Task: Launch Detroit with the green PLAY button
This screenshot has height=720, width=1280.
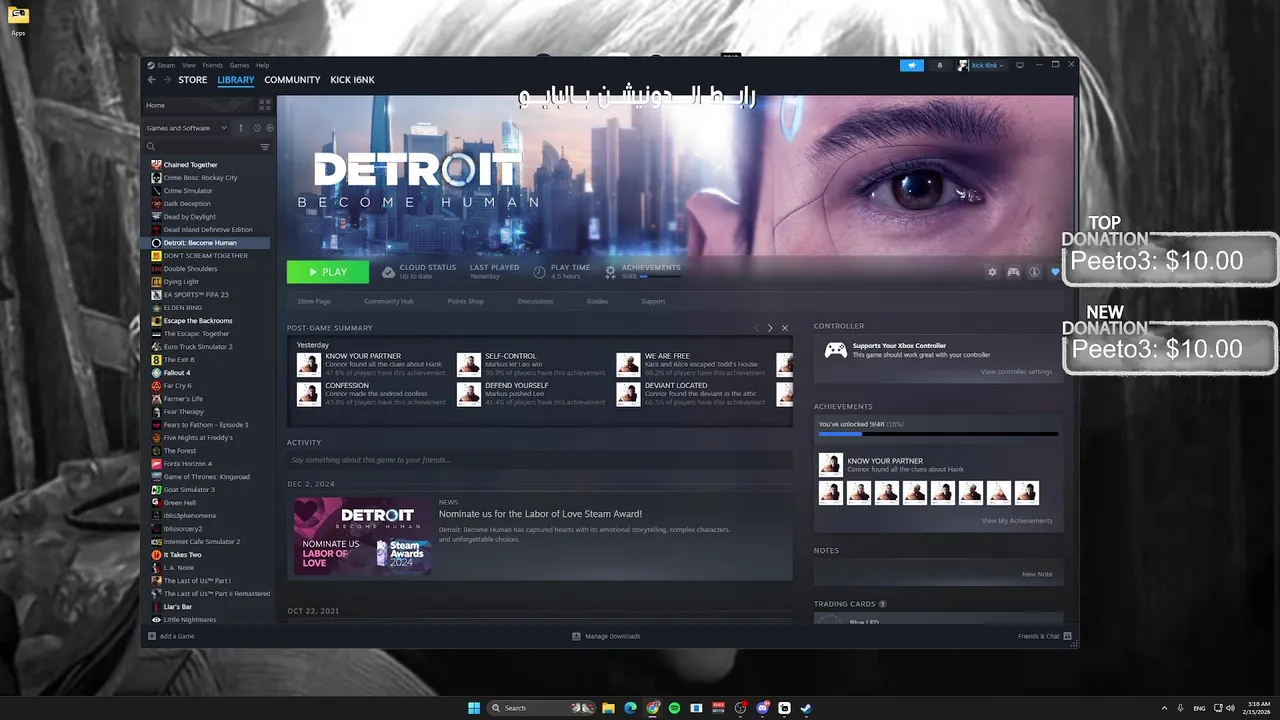Action: tap(328, 272)
